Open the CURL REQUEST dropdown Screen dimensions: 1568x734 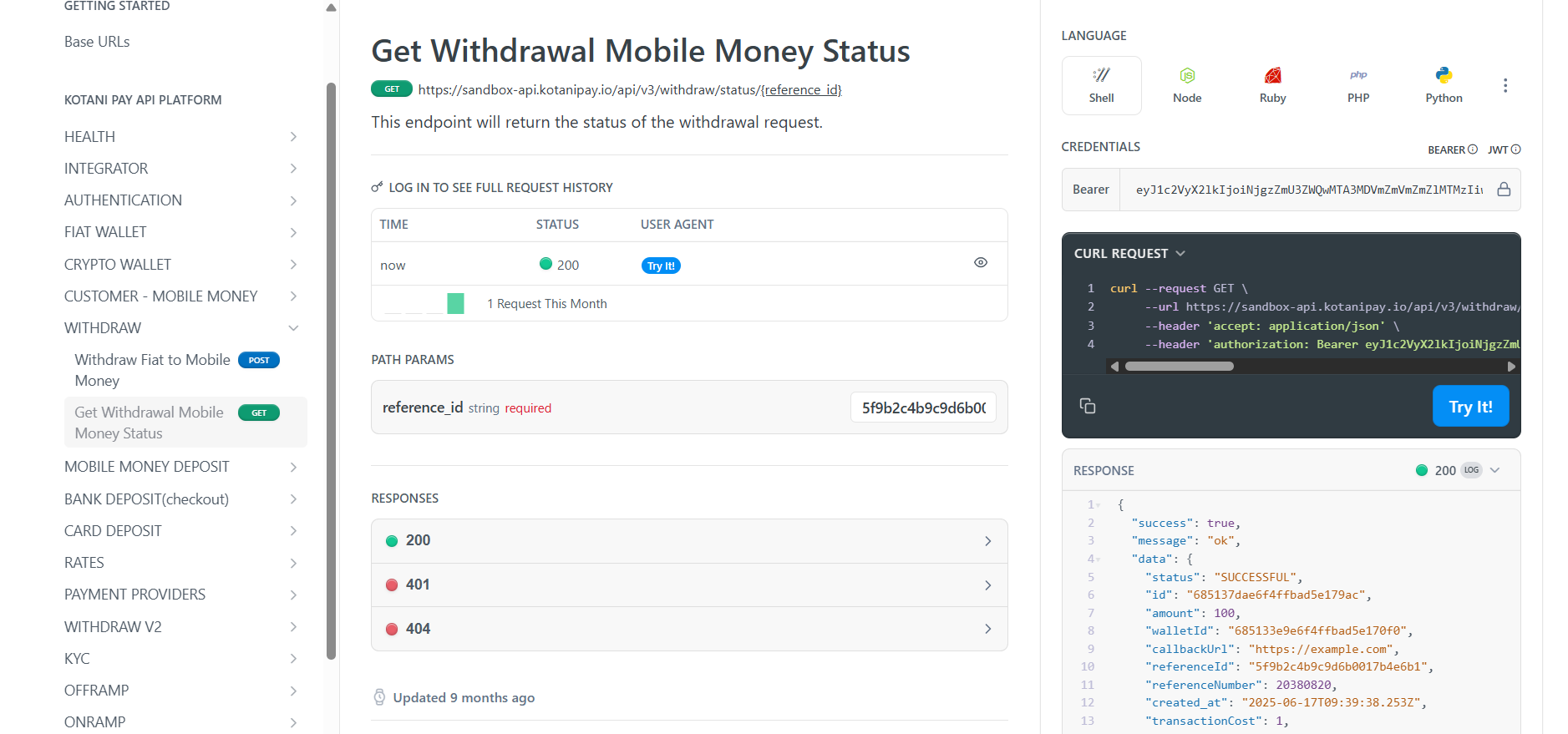coord(1129,253)
